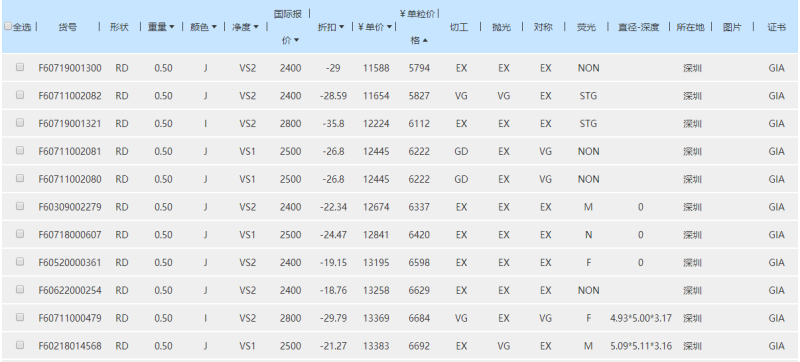Click the 5827 per-stone price cell
The image size is (800, 362).
(419, 96)
